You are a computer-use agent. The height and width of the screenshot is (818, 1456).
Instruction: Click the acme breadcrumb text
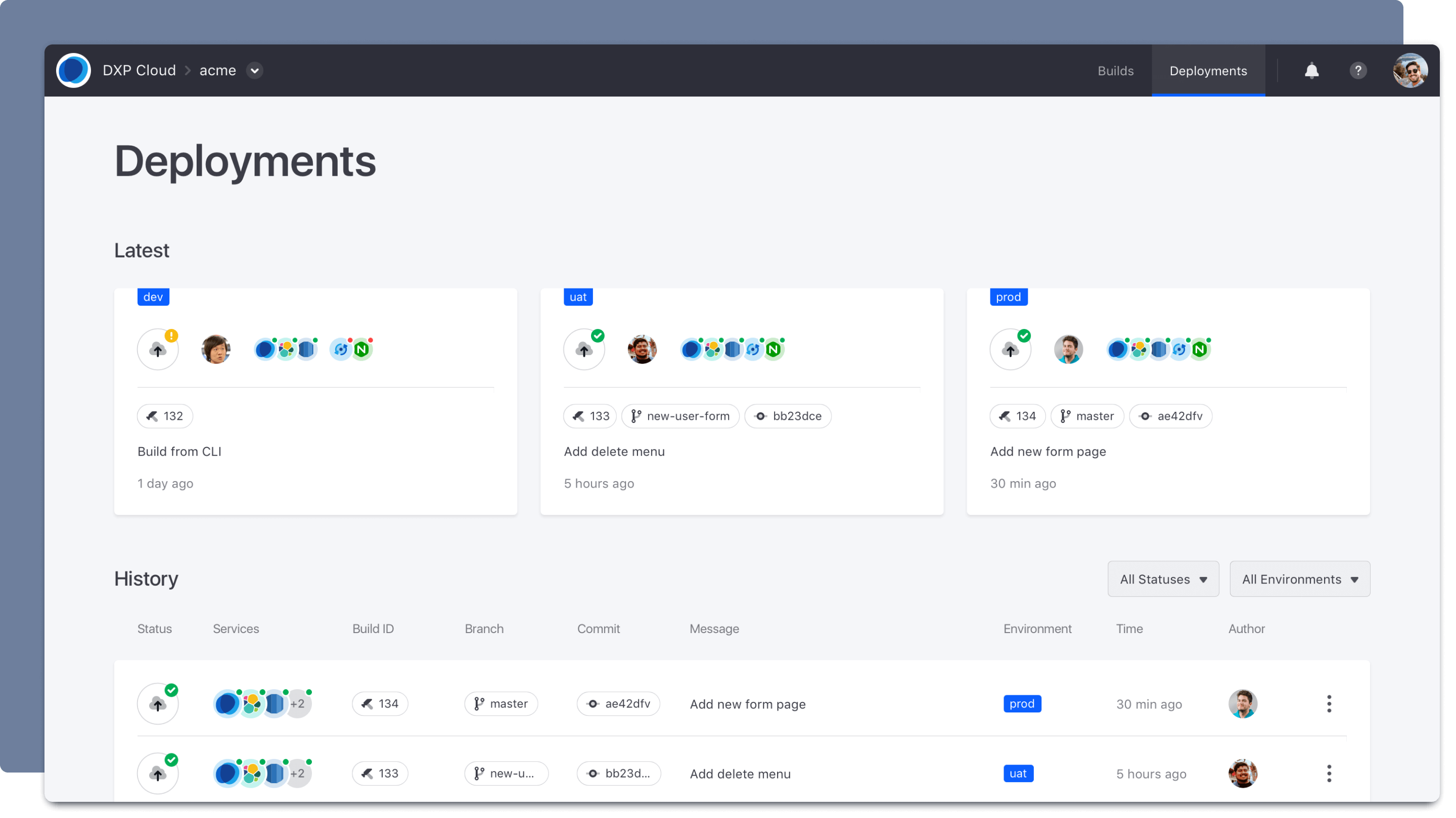pos(217,71)
